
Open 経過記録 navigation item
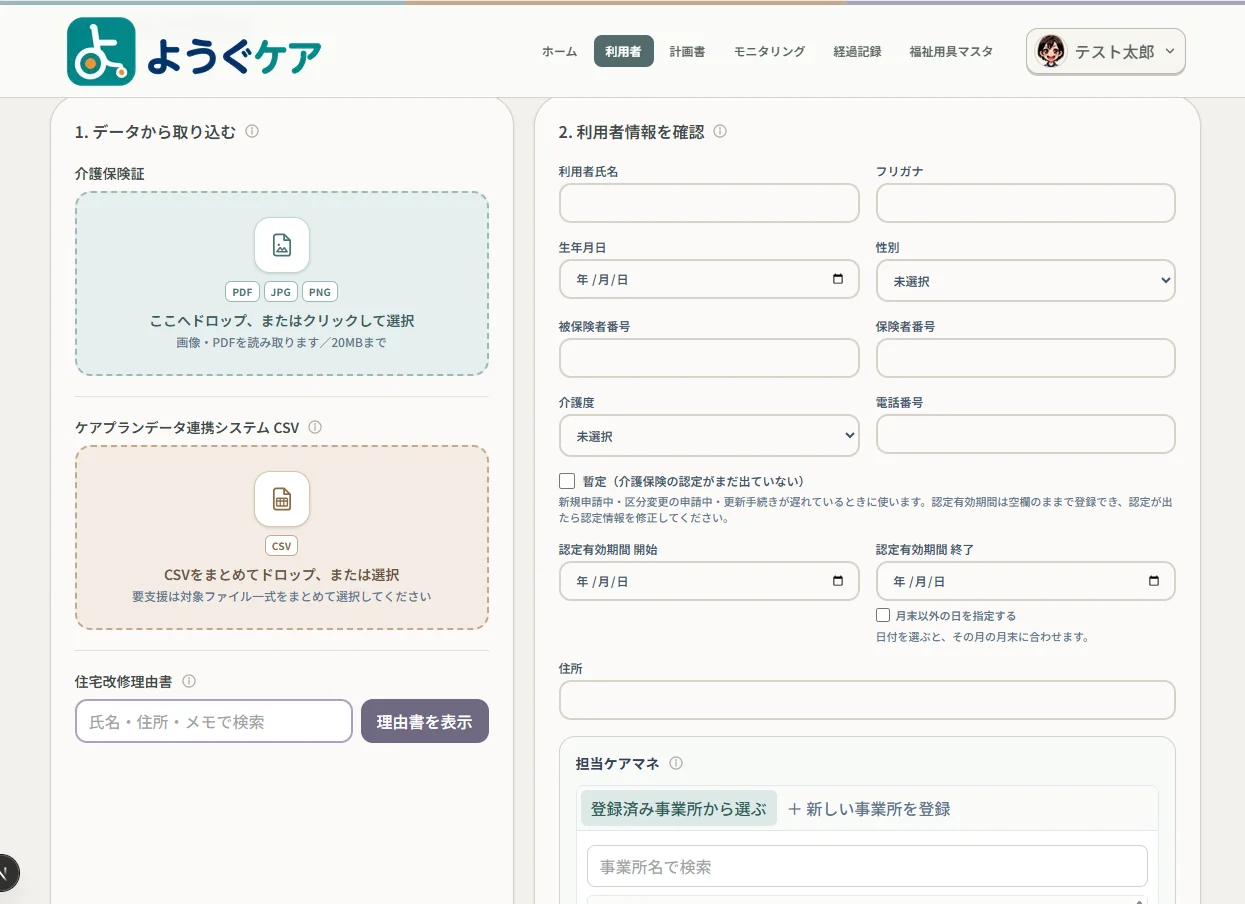point(857,51)
